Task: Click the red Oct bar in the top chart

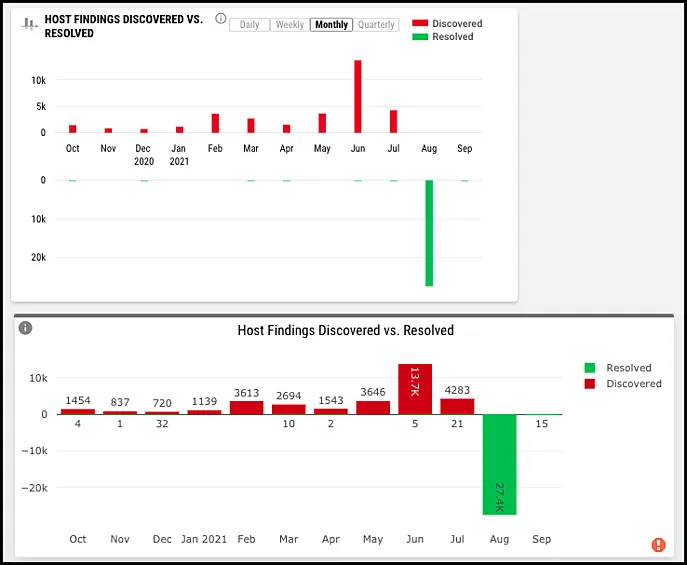Action: pyautogui.click(x=72, y=129)
